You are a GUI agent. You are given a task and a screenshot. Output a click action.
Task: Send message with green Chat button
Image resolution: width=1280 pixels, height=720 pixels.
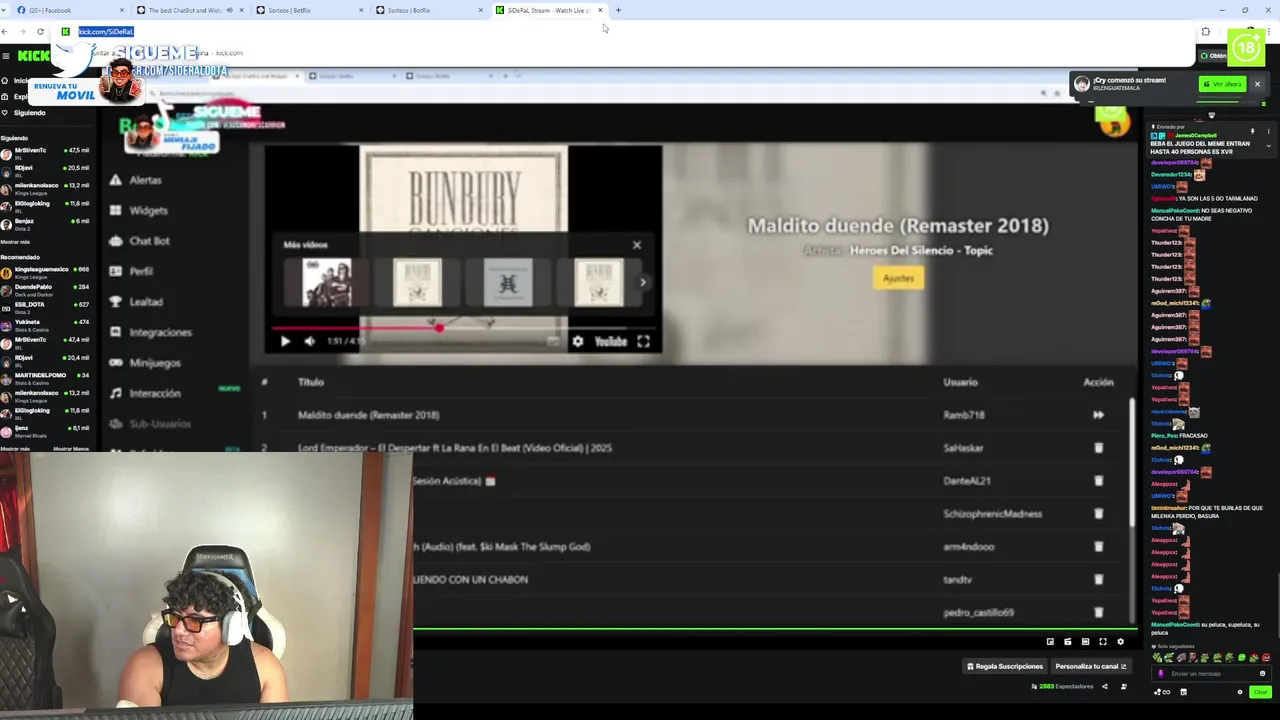click(x=1260, y=692)
